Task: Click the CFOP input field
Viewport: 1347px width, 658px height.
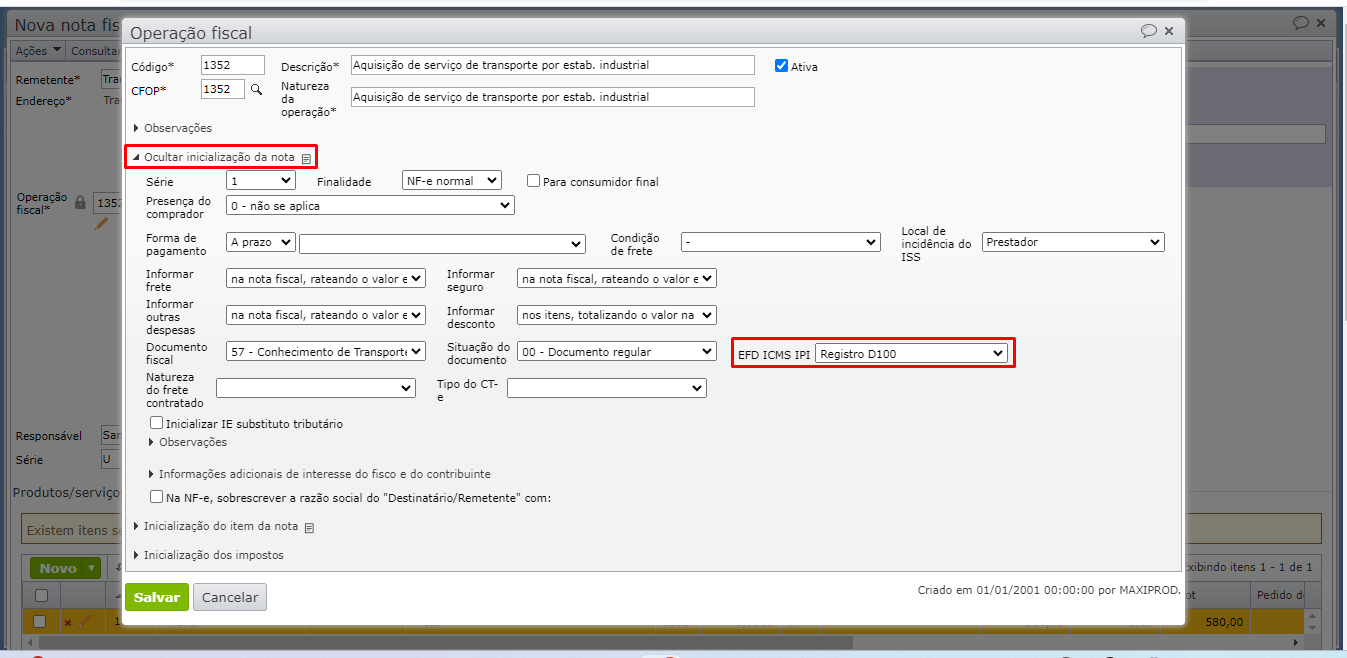Action: [223, 89]
